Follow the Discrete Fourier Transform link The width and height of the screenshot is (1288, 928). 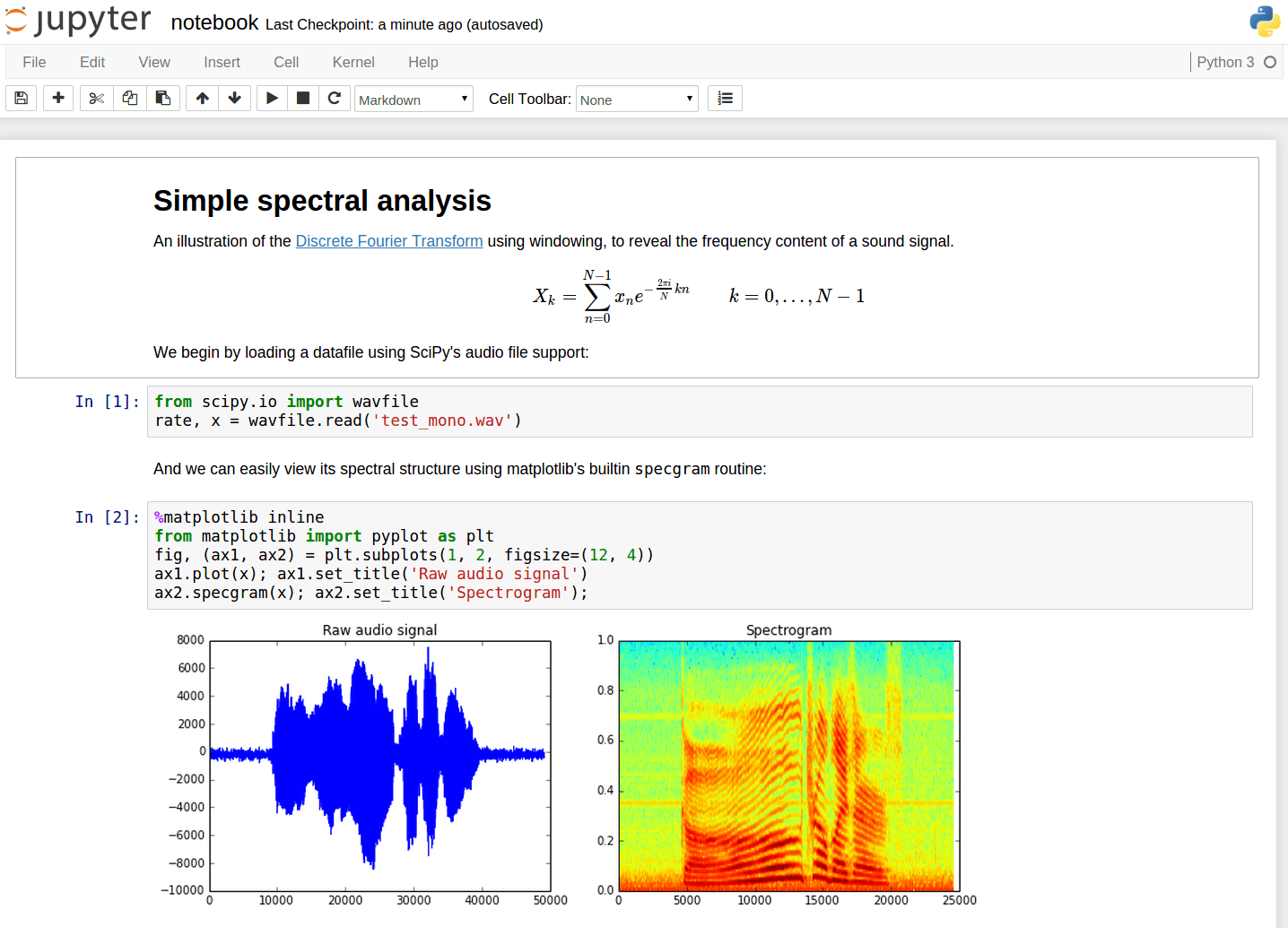click(x=389, y=241)
